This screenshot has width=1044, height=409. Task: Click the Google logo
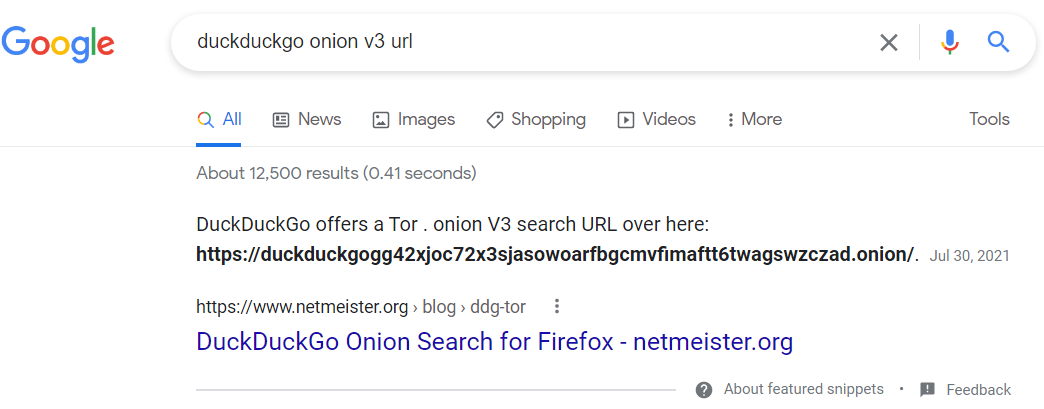point(58,42)
